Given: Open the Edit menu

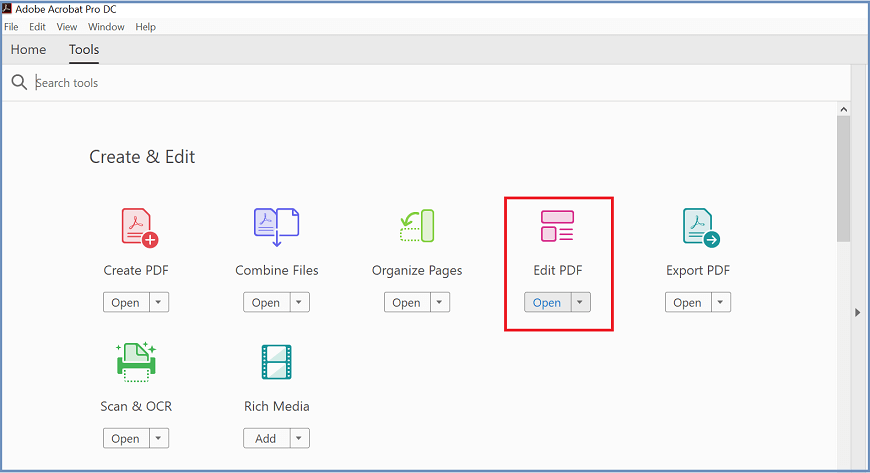Looking at the screenshot, I should (x=37, y=27).
